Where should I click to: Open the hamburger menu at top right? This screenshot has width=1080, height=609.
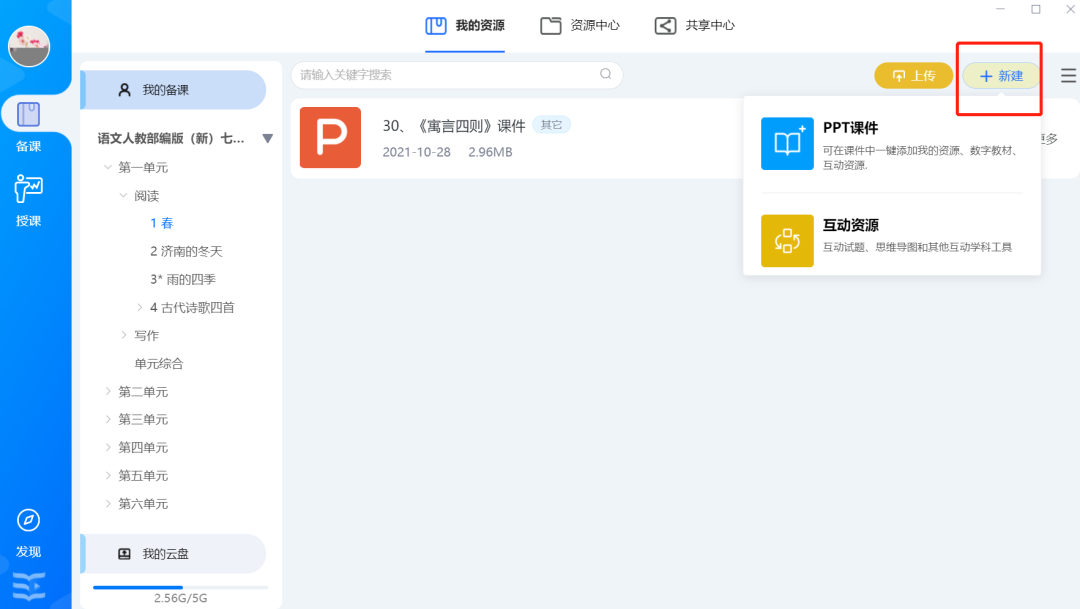[x=1067, y=75]
